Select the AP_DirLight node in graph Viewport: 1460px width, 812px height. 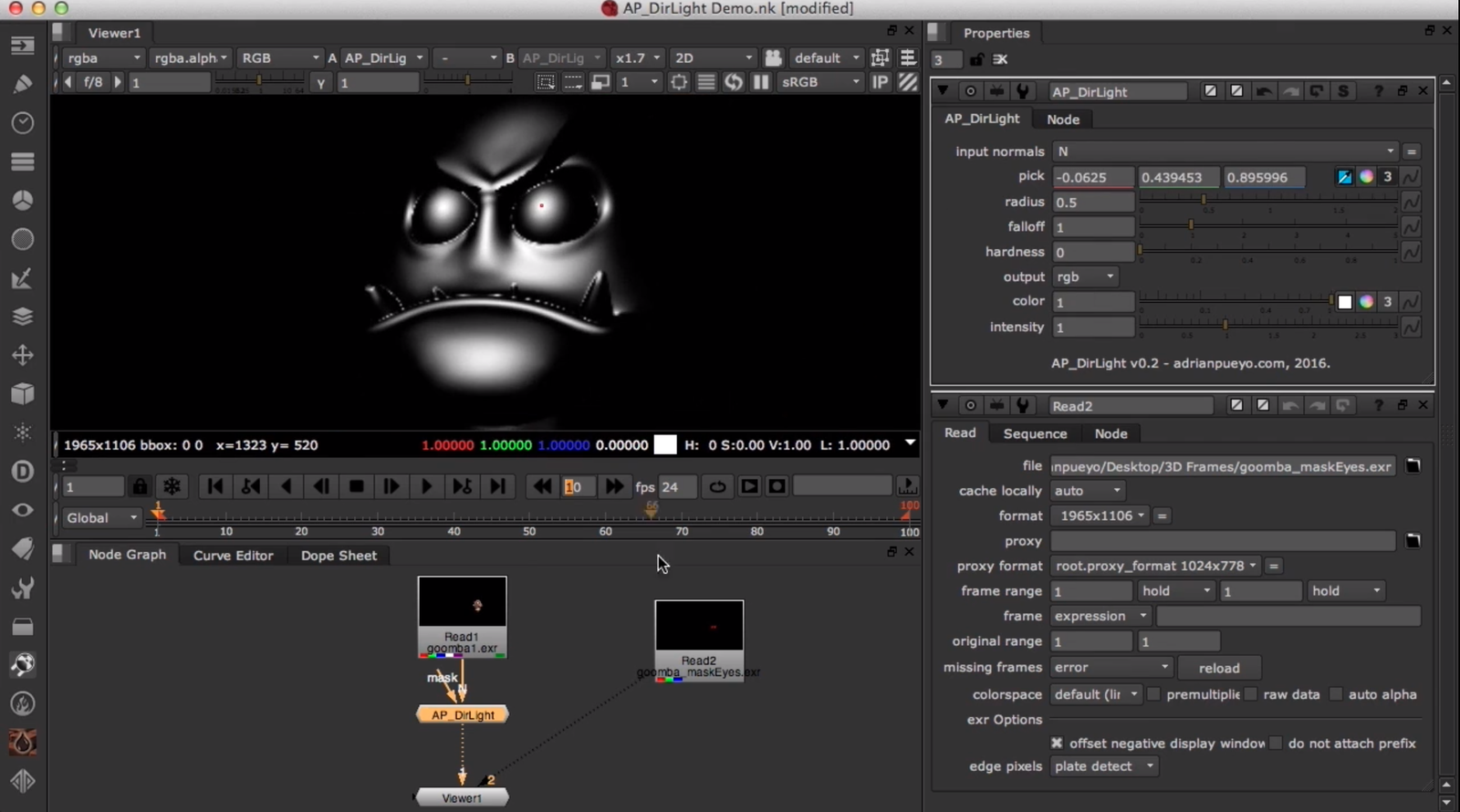tap(463, 714)
